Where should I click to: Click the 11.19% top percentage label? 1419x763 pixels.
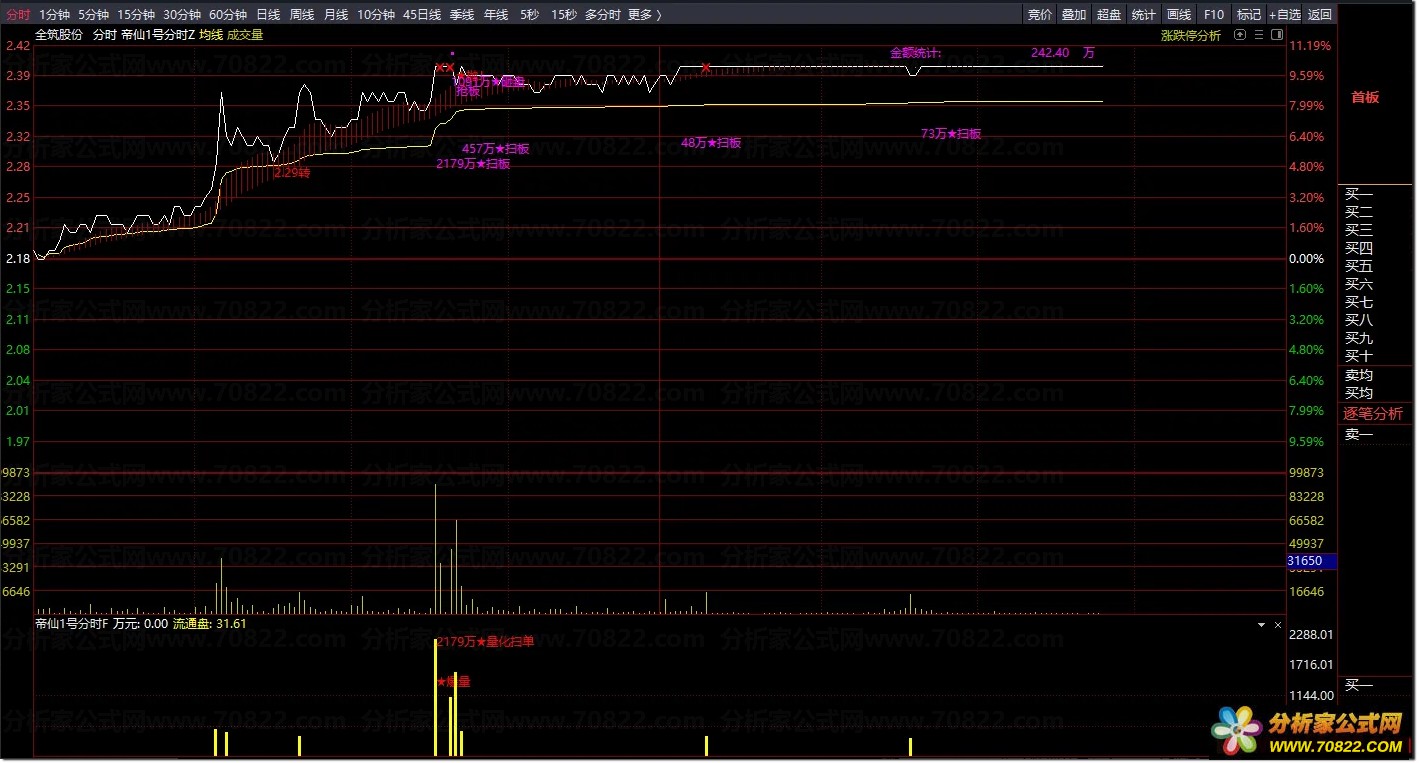coord(1310,46)
